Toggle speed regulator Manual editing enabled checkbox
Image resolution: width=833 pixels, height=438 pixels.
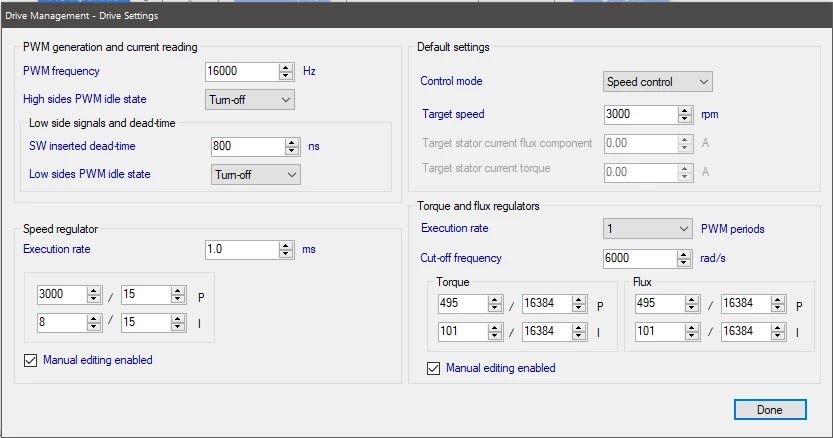point(30,360)
